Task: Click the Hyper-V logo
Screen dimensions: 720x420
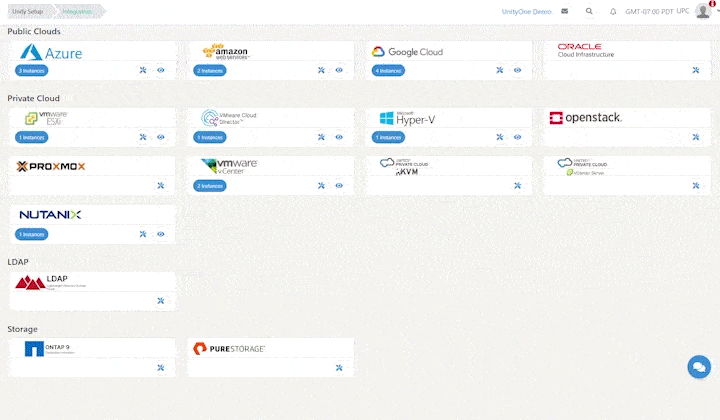Action: [x=407, y=118]
